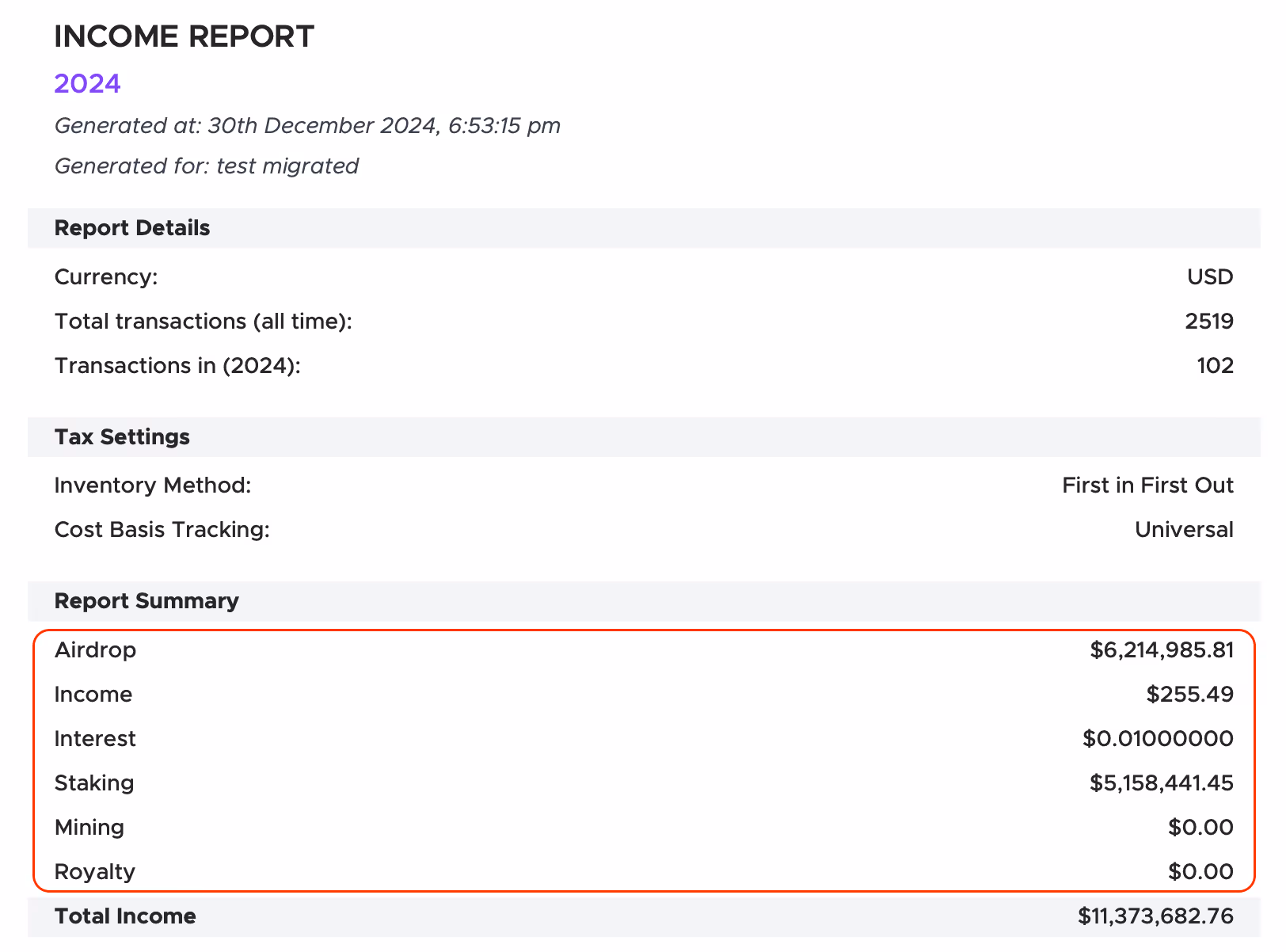Screen dimensions: 1286x952
Task: Click the Generated for test migrated line
Action: pyautogui.click(x=206, y=166)
